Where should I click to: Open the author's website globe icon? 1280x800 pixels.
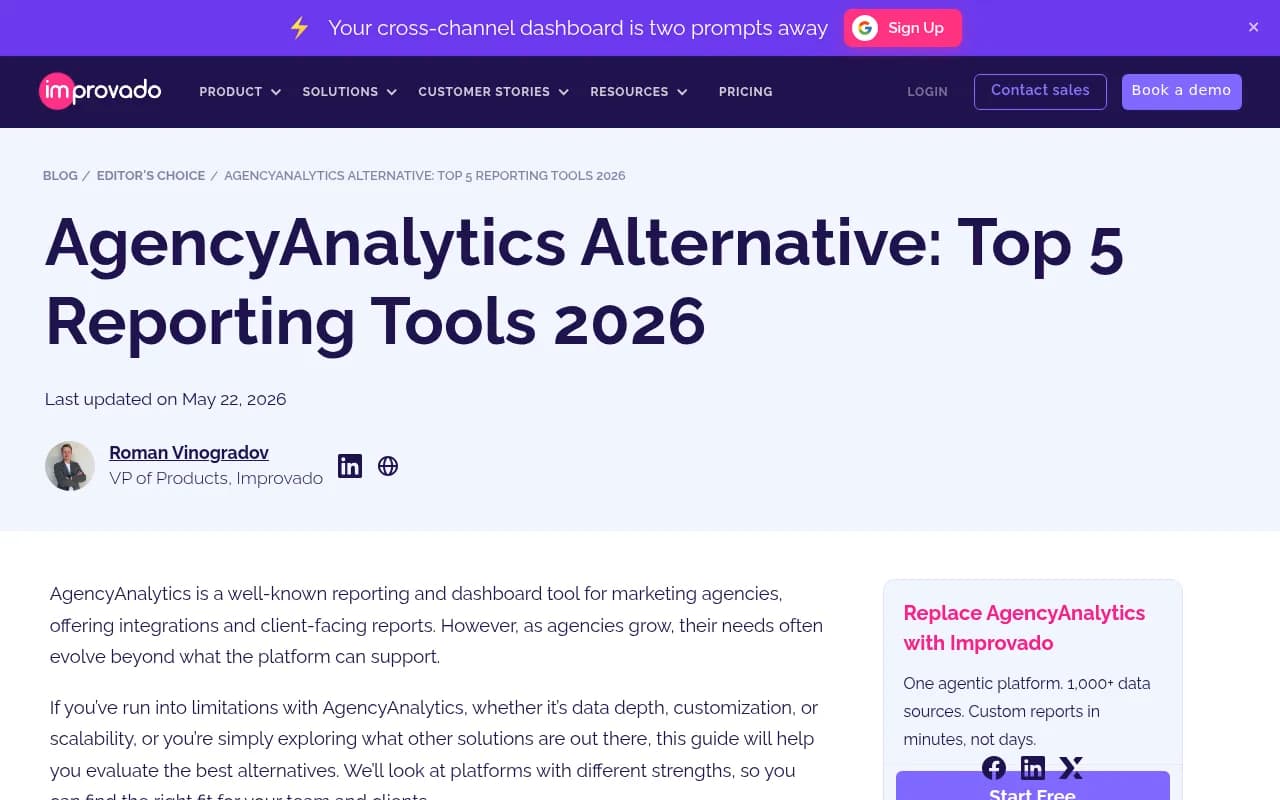coord(388,466)
